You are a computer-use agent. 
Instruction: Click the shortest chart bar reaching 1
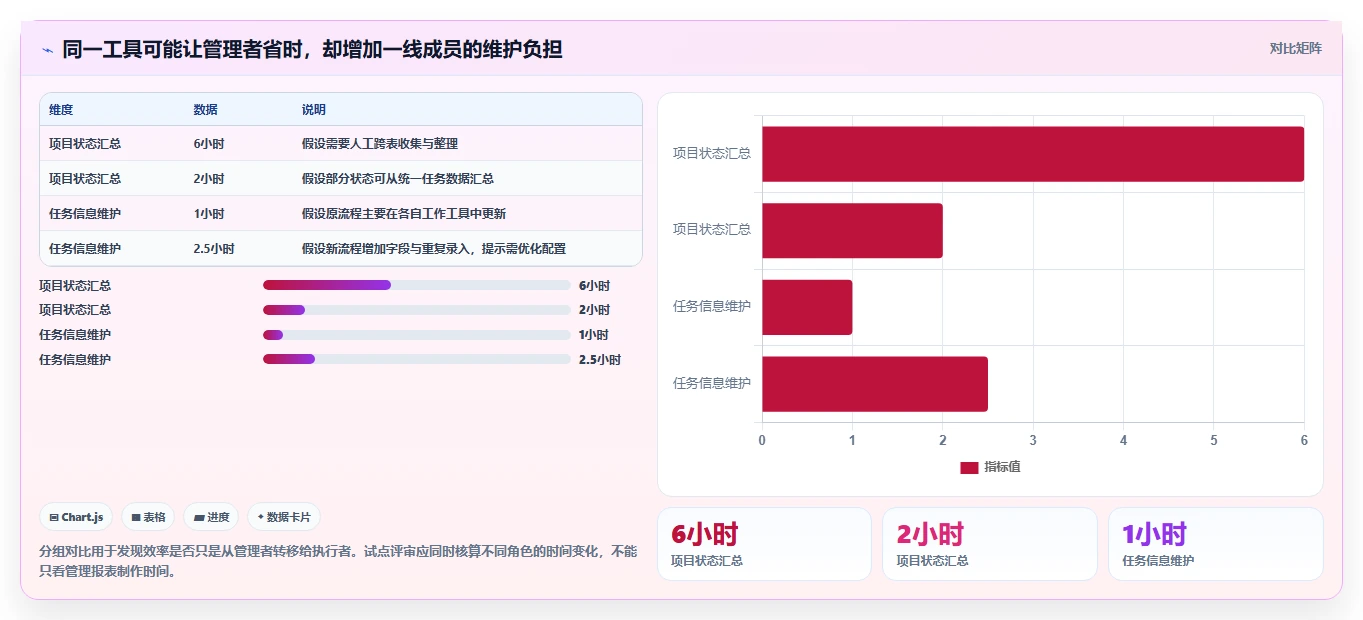[807, 307]
